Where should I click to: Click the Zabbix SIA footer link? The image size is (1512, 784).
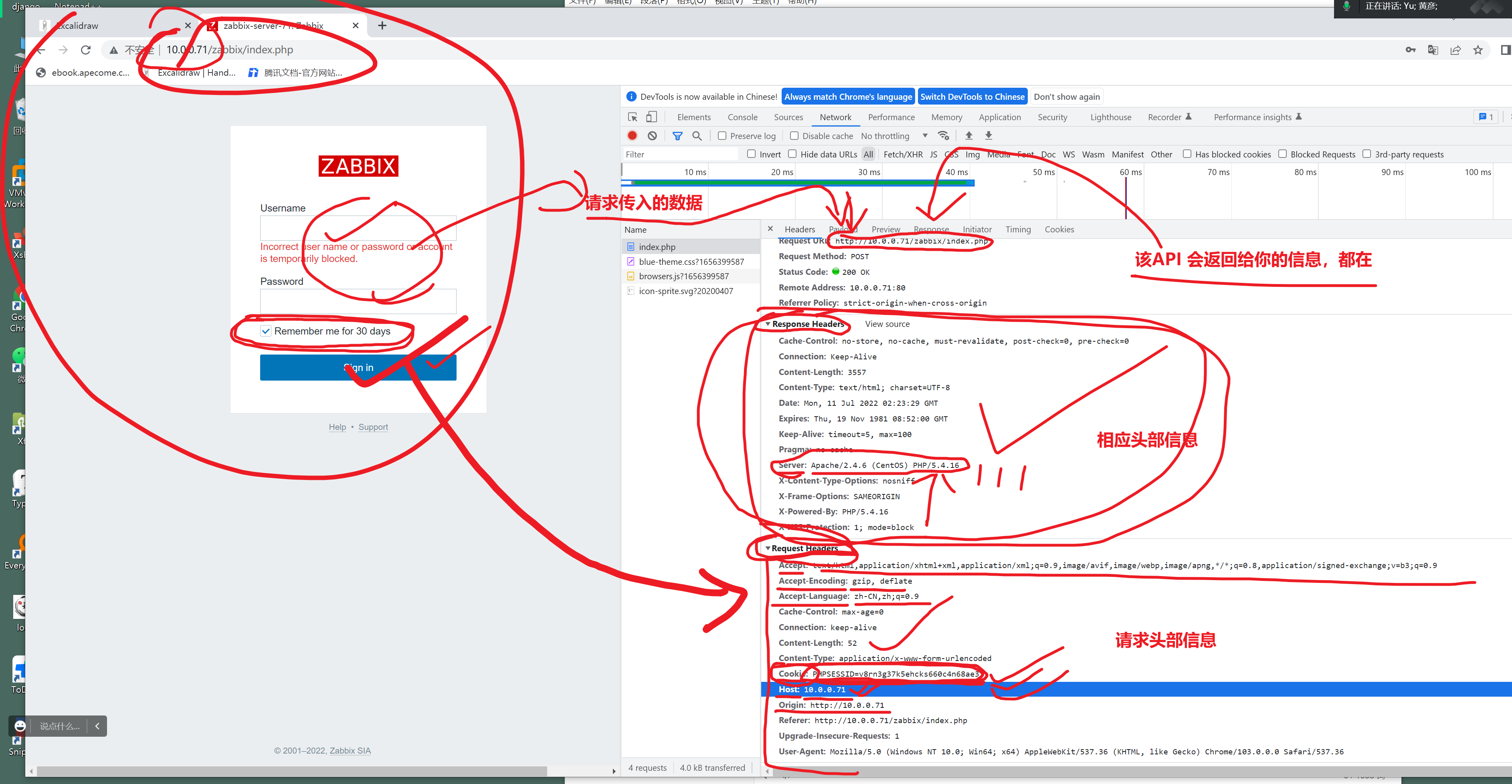pyautogui.click(x=350, y=751)
